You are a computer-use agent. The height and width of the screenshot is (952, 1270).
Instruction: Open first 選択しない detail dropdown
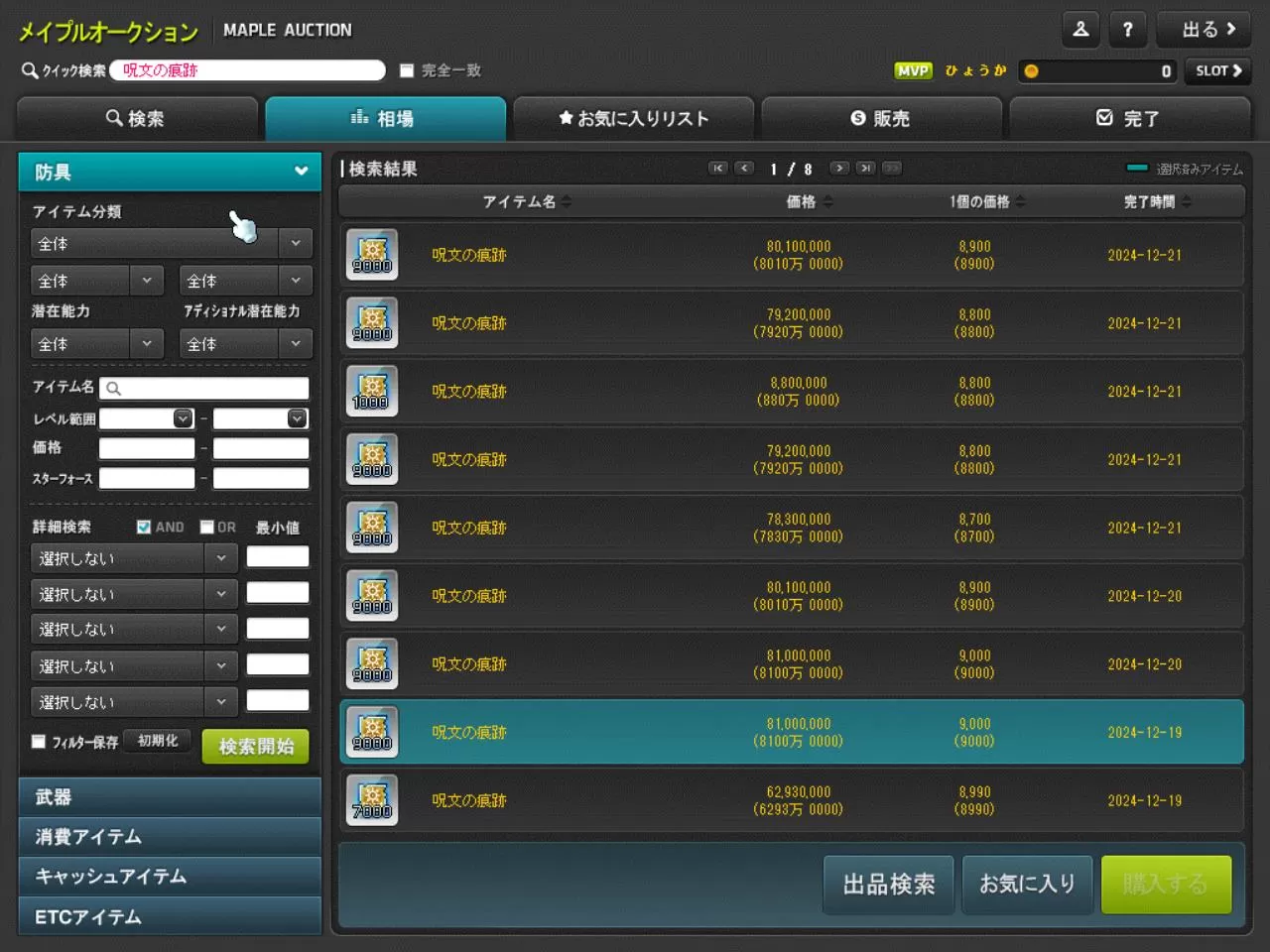point(134,558)
